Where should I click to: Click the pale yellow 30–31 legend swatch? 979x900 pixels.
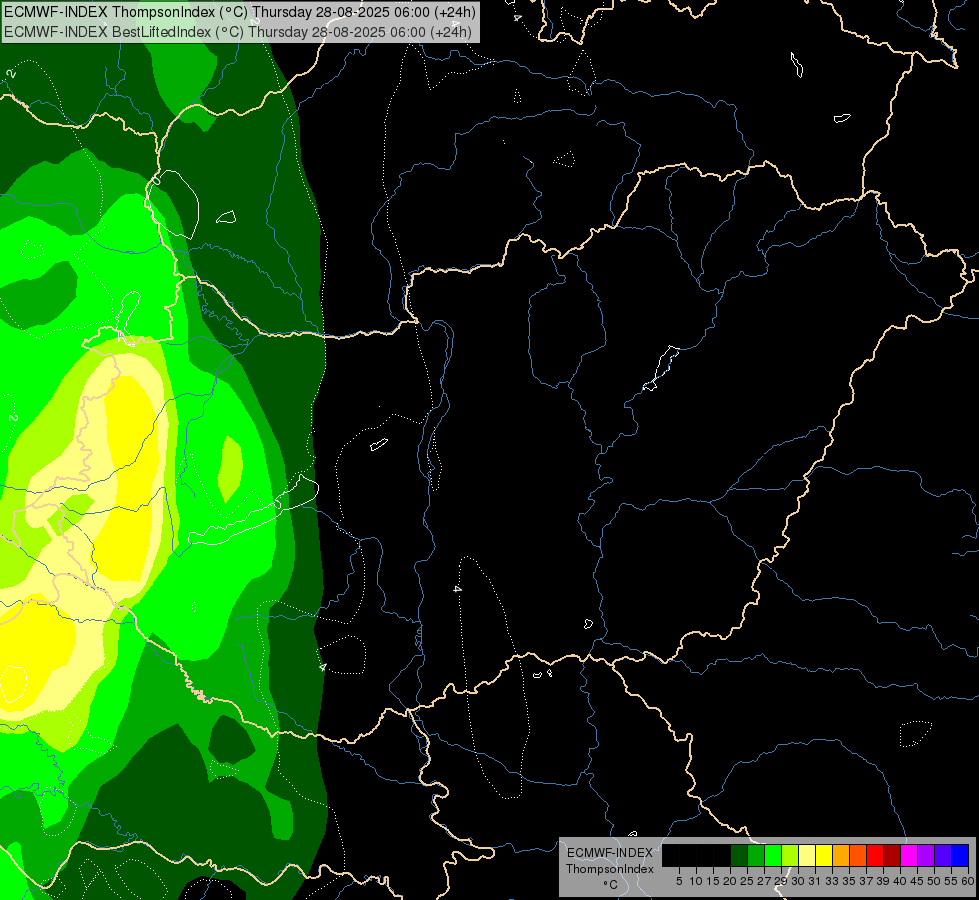807,855
